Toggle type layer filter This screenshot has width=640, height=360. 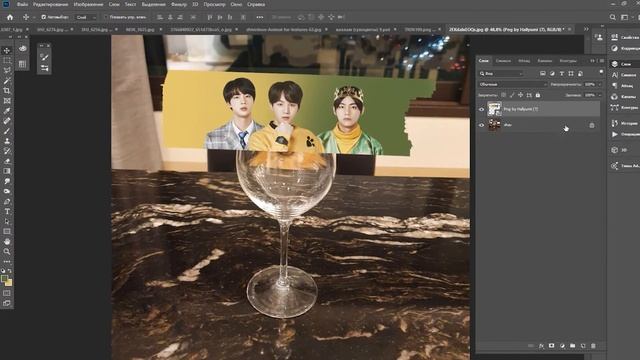click(562, 73)
